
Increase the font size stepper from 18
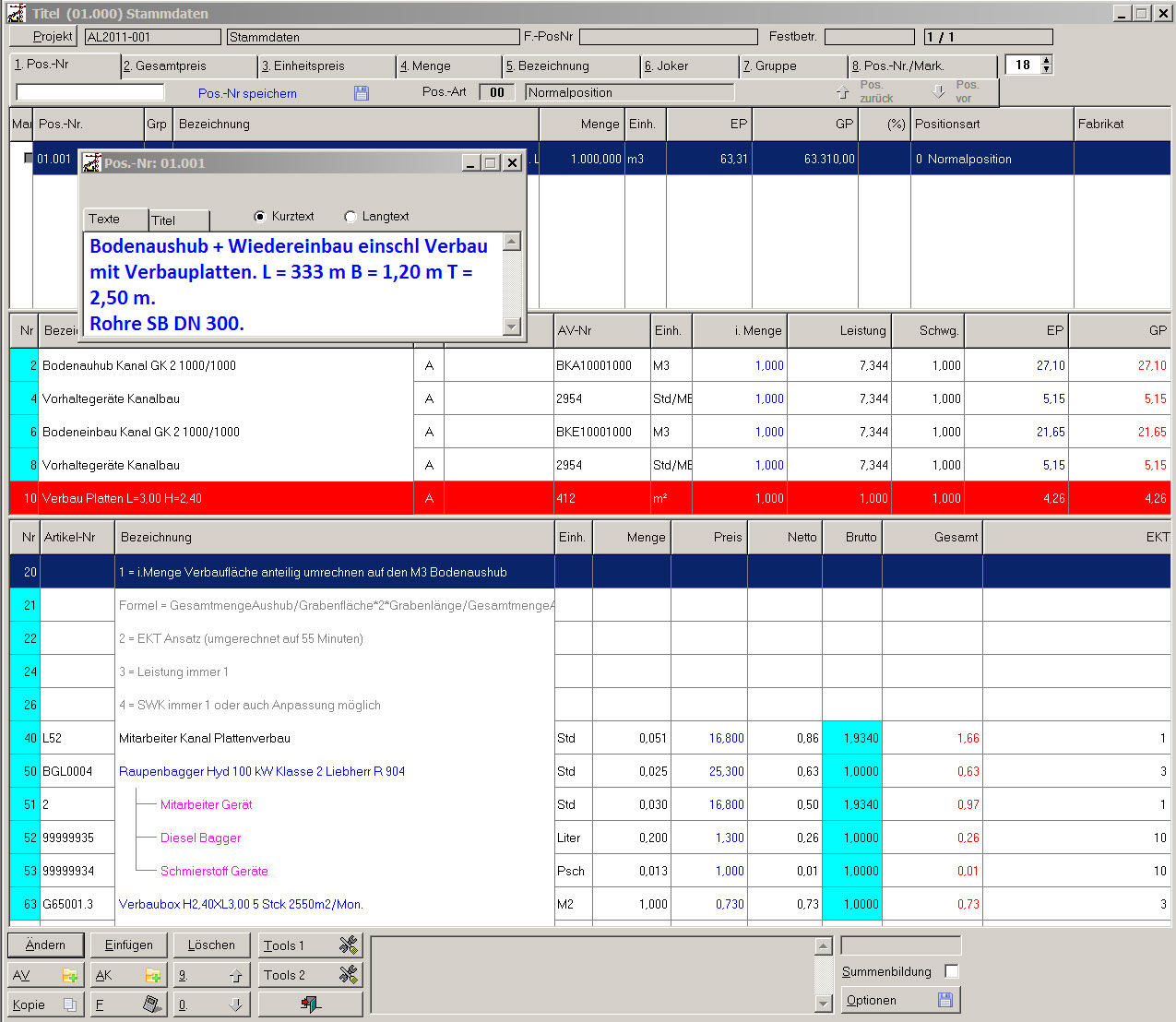pos(1046,61)
